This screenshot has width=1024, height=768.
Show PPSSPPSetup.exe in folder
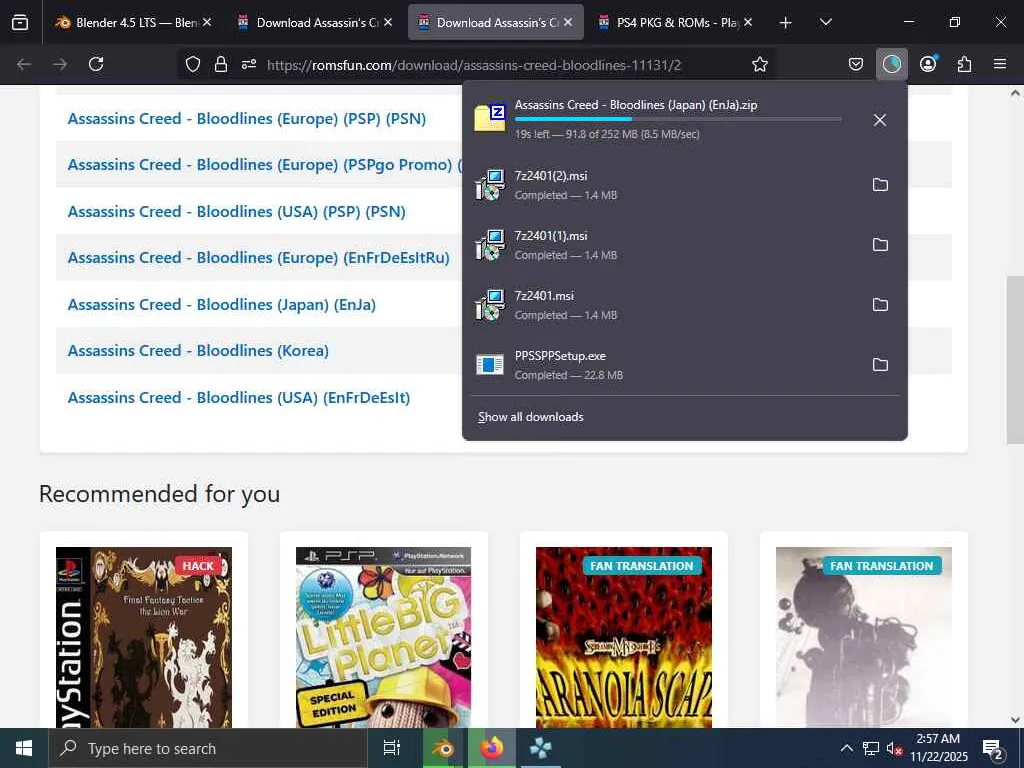[880, 365]
